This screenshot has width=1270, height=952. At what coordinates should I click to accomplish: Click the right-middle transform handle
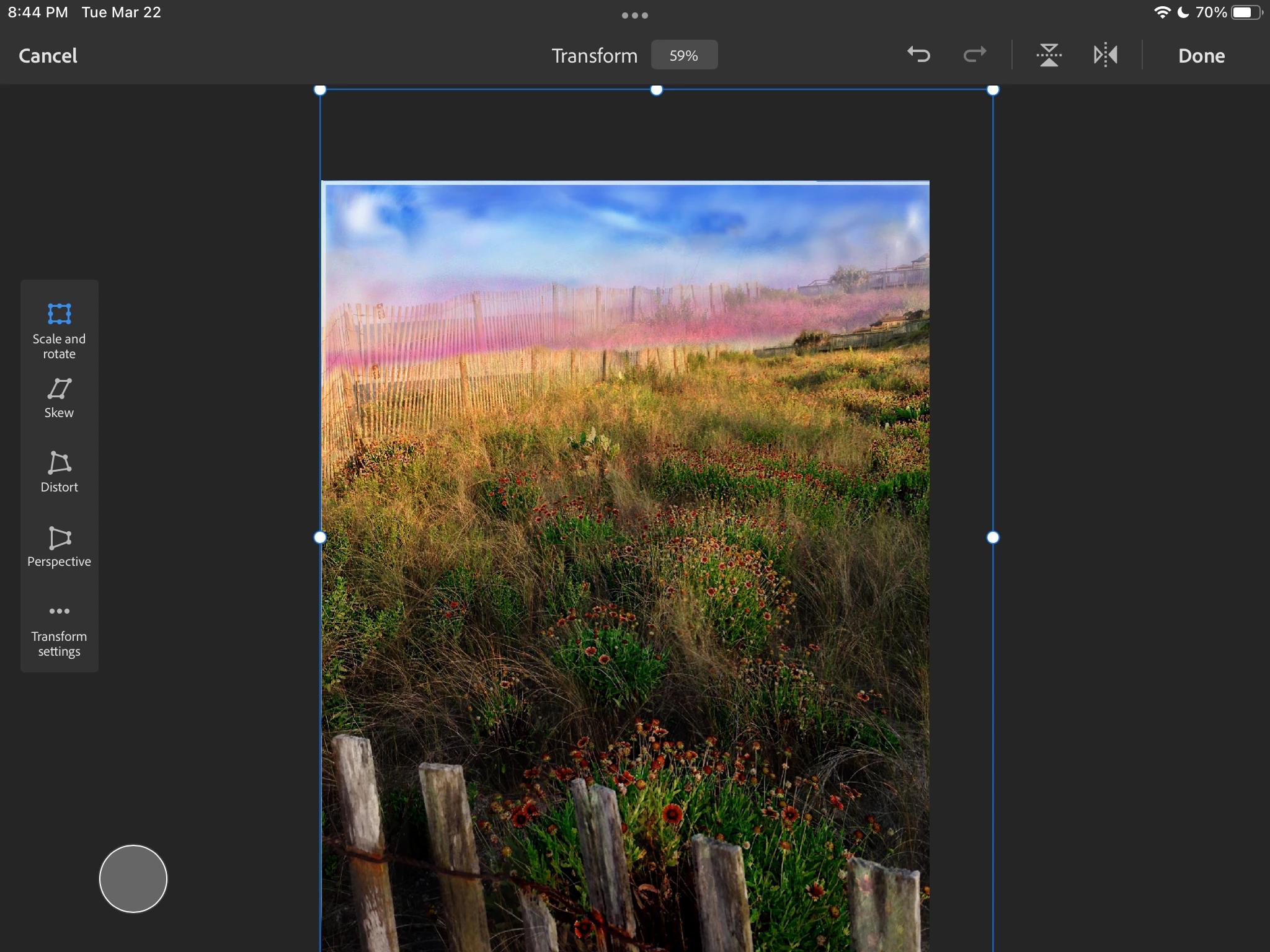[993, 537]
